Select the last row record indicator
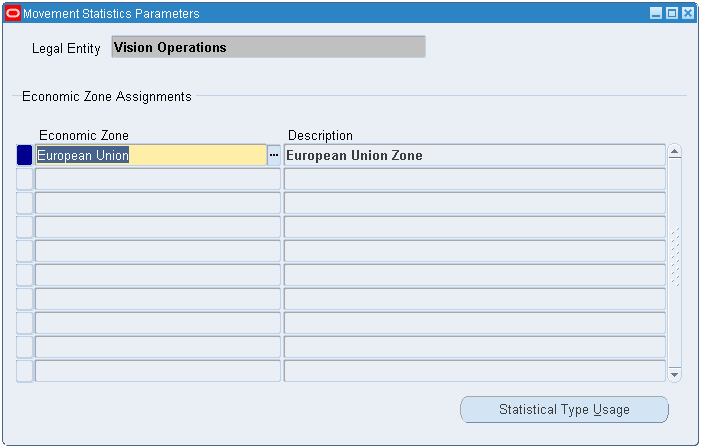This screenshot has height=448, width=702. pyautogui.click(x=25, y=371)
